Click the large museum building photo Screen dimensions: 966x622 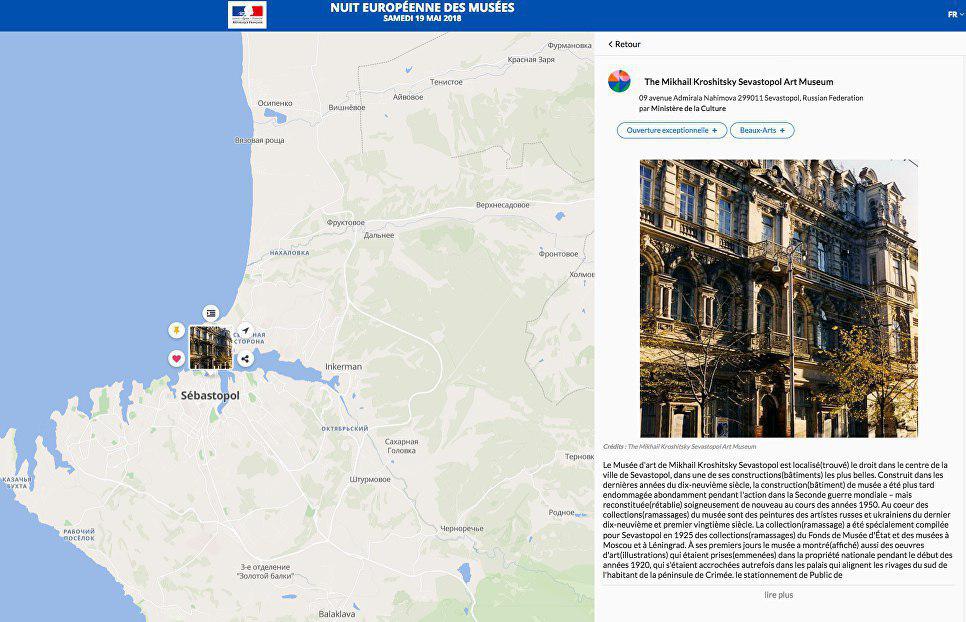click(778, 298)
